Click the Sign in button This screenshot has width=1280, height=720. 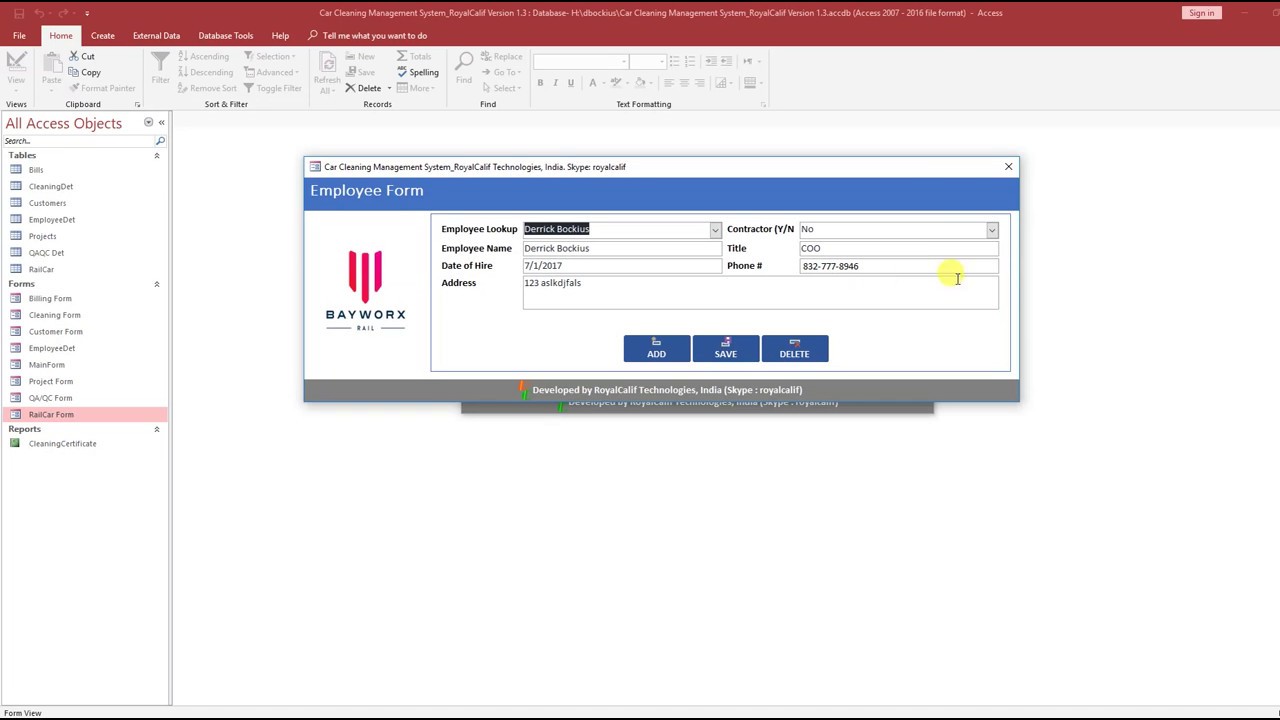coord(1201,13)
